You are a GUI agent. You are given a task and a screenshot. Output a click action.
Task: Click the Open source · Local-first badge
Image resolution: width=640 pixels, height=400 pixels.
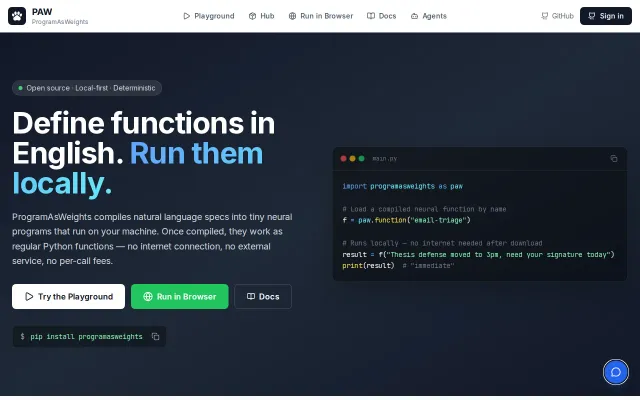coord(87,88)
